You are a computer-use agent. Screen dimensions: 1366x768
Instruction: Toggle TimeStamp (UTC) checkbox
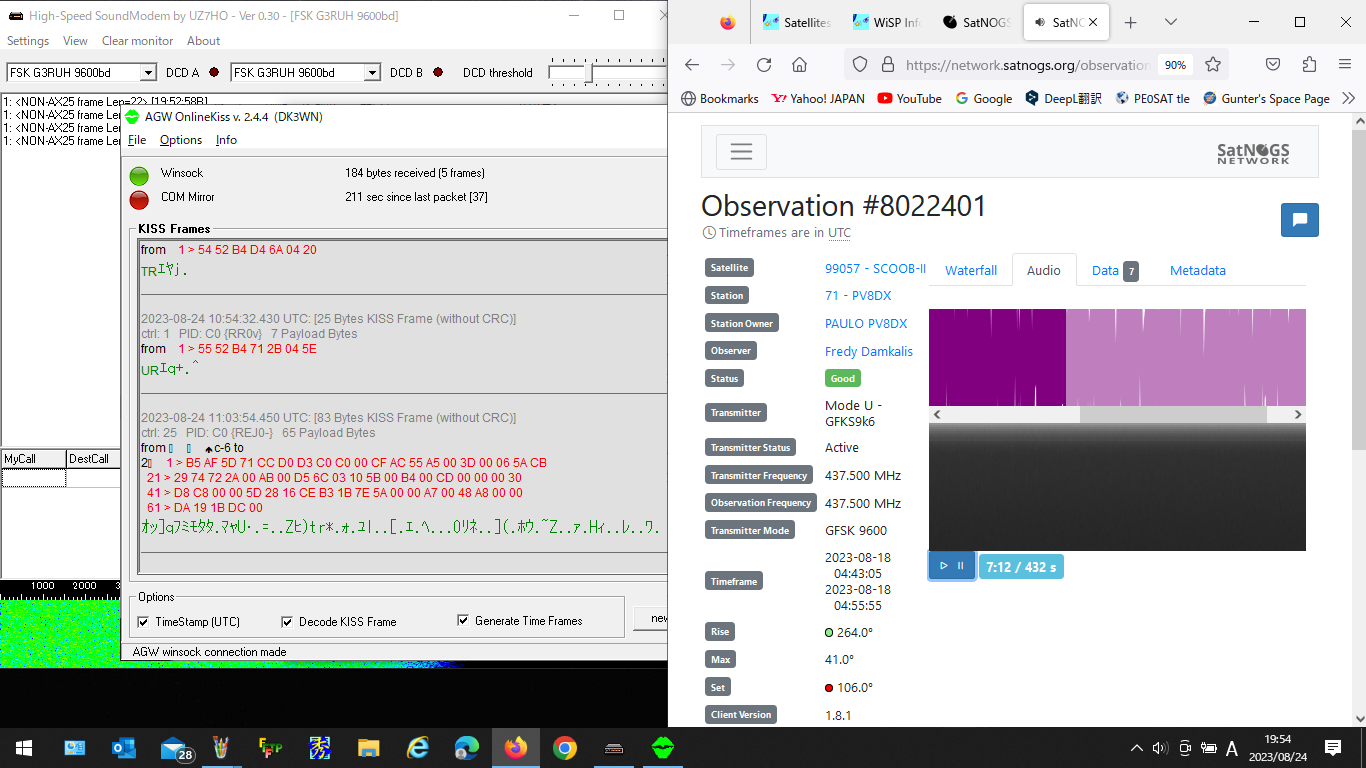143,621
